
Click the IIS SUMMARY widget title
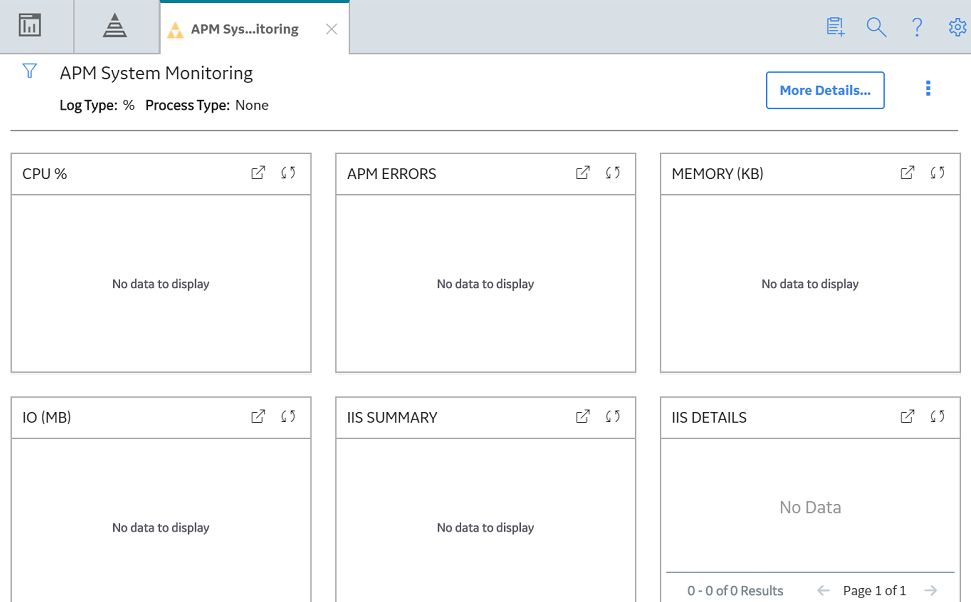point(392,417)
